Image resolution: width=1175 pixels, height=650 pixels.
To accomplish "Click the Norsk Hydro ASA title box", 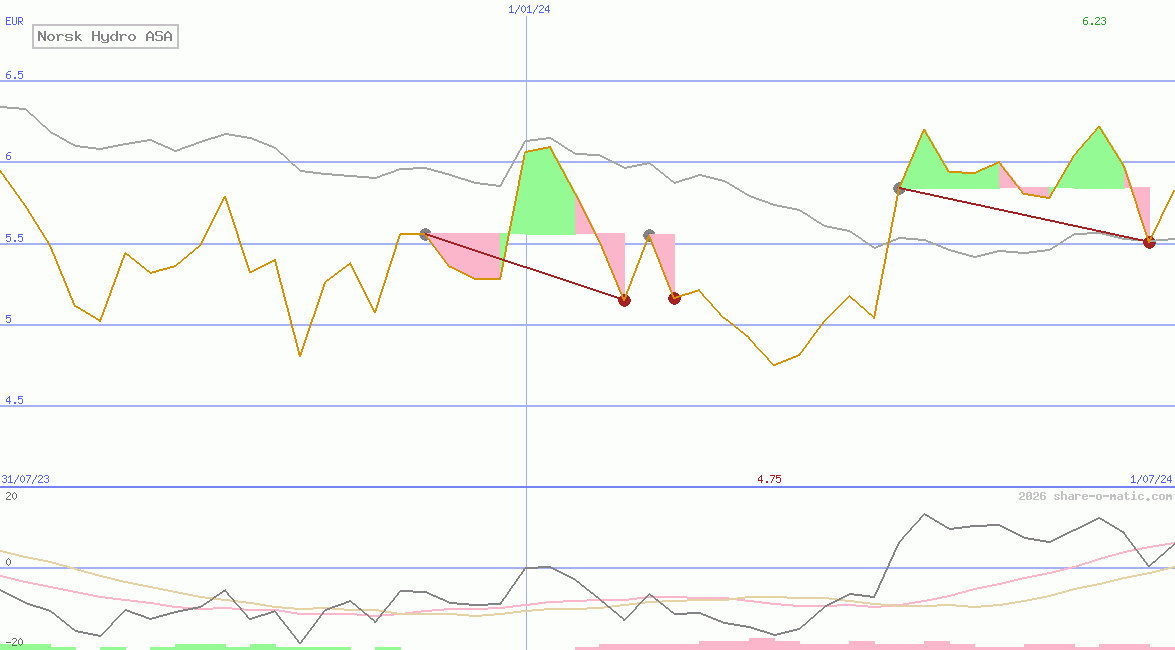I will 105,36.
